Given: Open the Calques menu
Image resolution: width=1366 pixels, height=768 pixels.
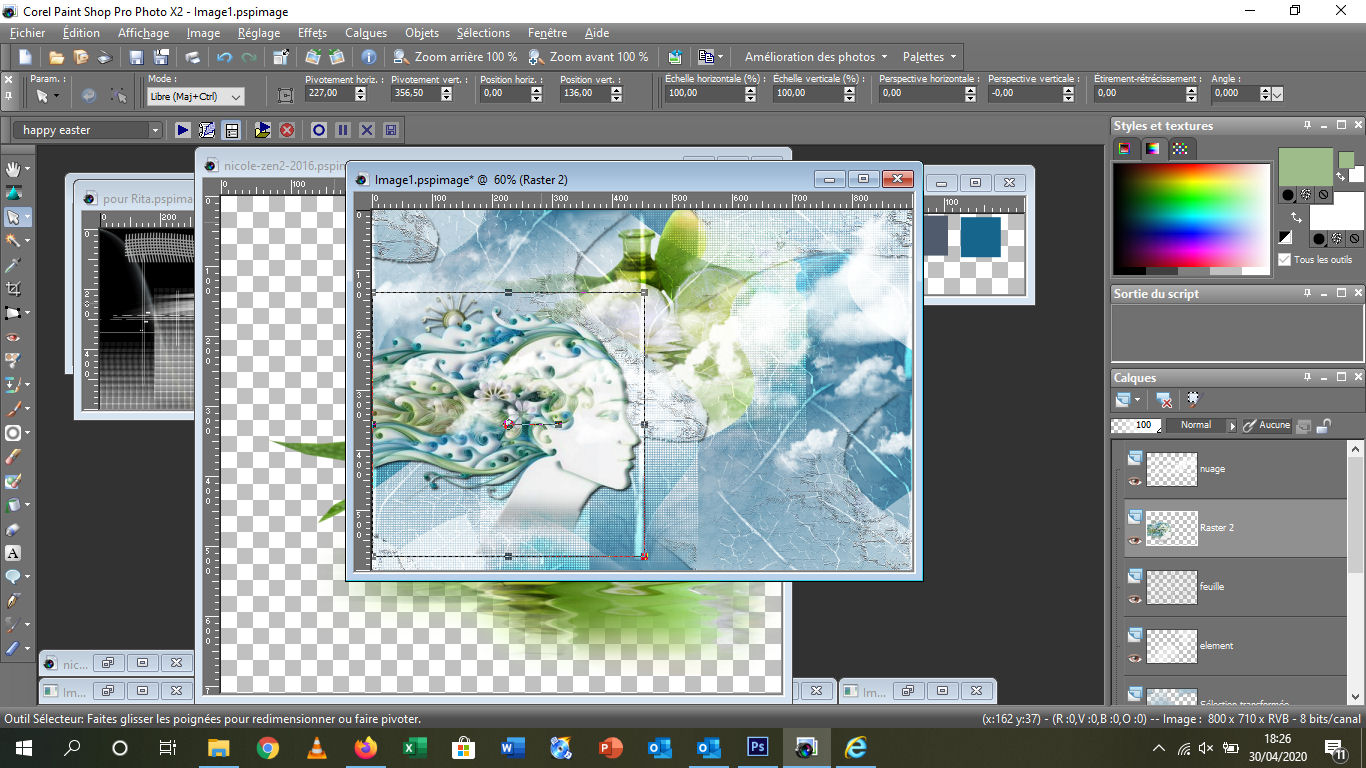Looking at the screenshot, I should [x=366, y=33].
